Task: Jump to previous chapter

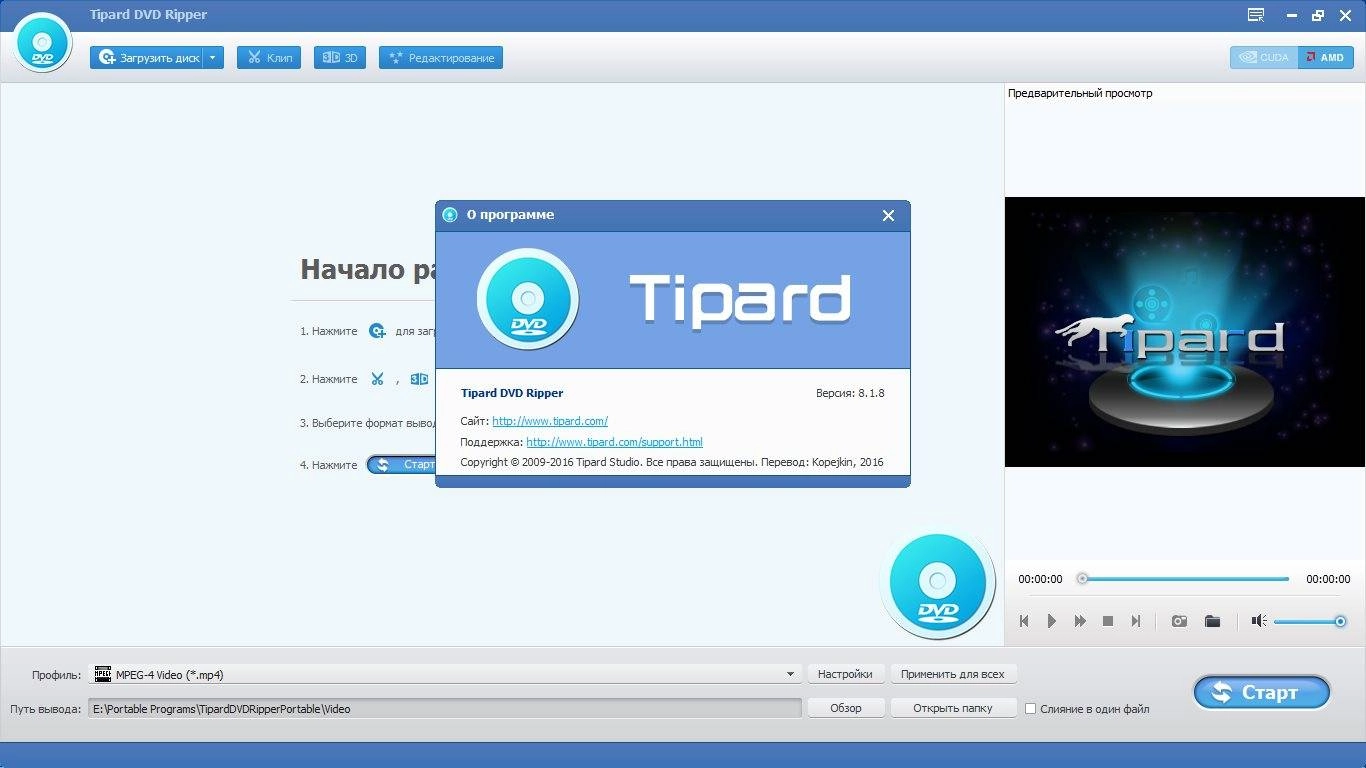Action: click(x=1024, y=621)
